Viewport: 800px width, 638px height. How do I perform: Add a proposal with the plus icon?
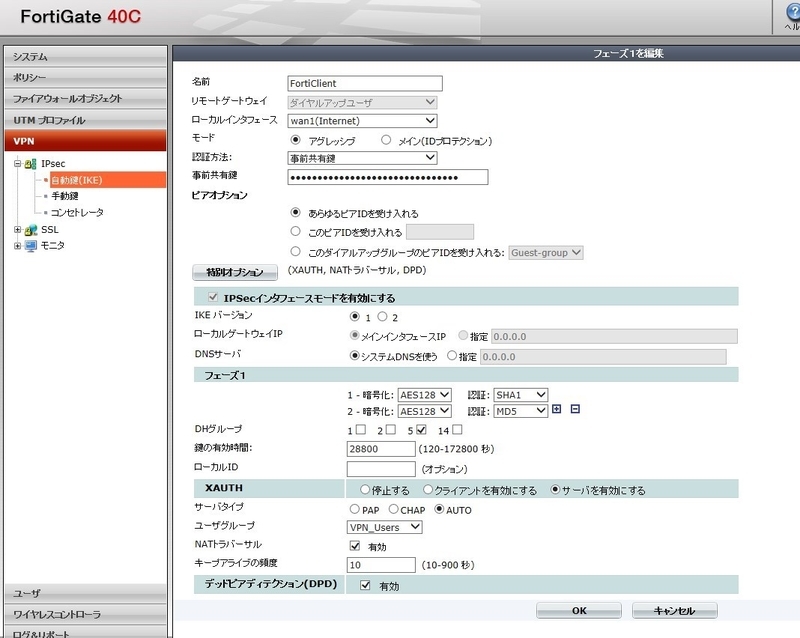pyautogui.click(x=557, y=409)
